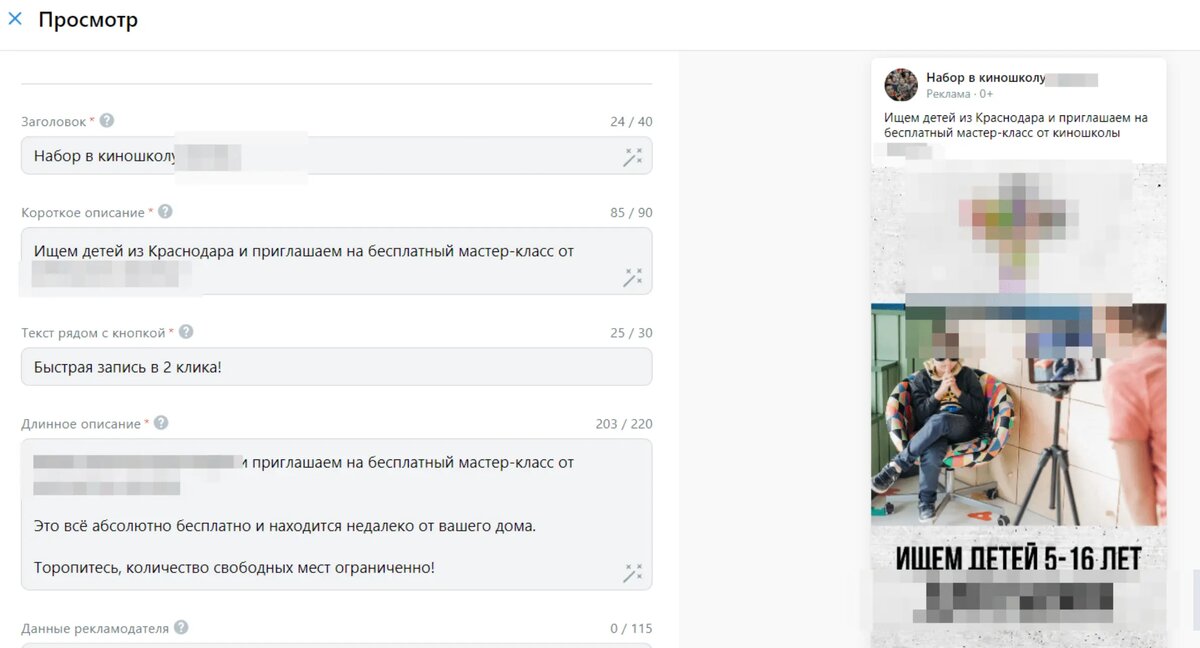The height and width of the screenshot is (648, 1200).
Task: Click the Данные рекламодателя field label
Action: pyautogui.click(x=95, y=628)
